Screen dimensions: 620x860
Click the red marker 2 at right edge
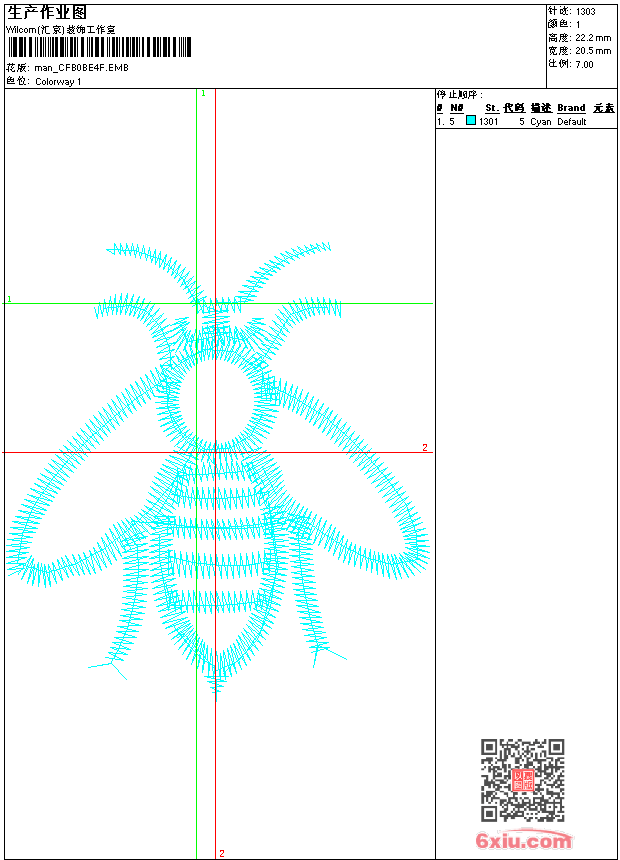425,448
